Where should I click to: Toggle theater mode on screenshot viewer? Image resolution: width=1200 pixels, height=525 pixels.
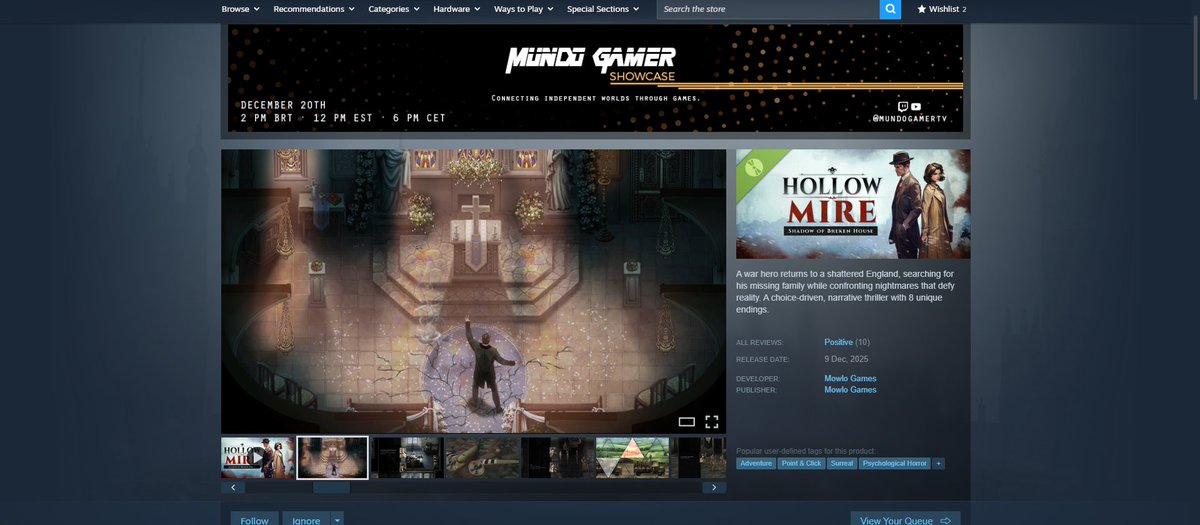pos(687,421)
